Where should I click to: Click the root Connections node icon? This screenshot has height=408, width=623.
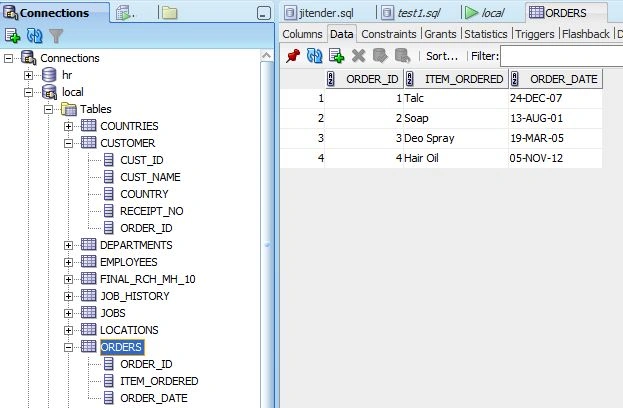coord(29,58)
